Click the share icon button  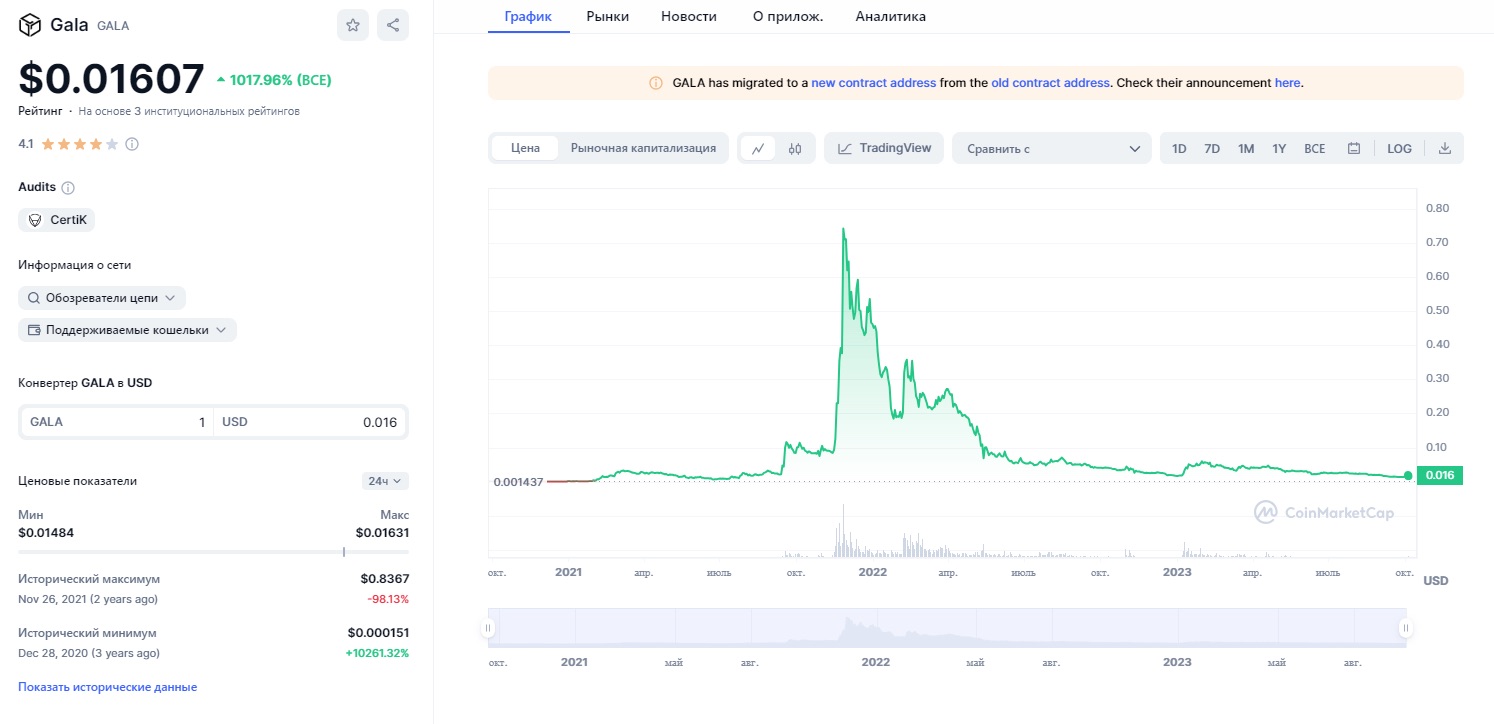pyautogui.click(x=393, y=25)
